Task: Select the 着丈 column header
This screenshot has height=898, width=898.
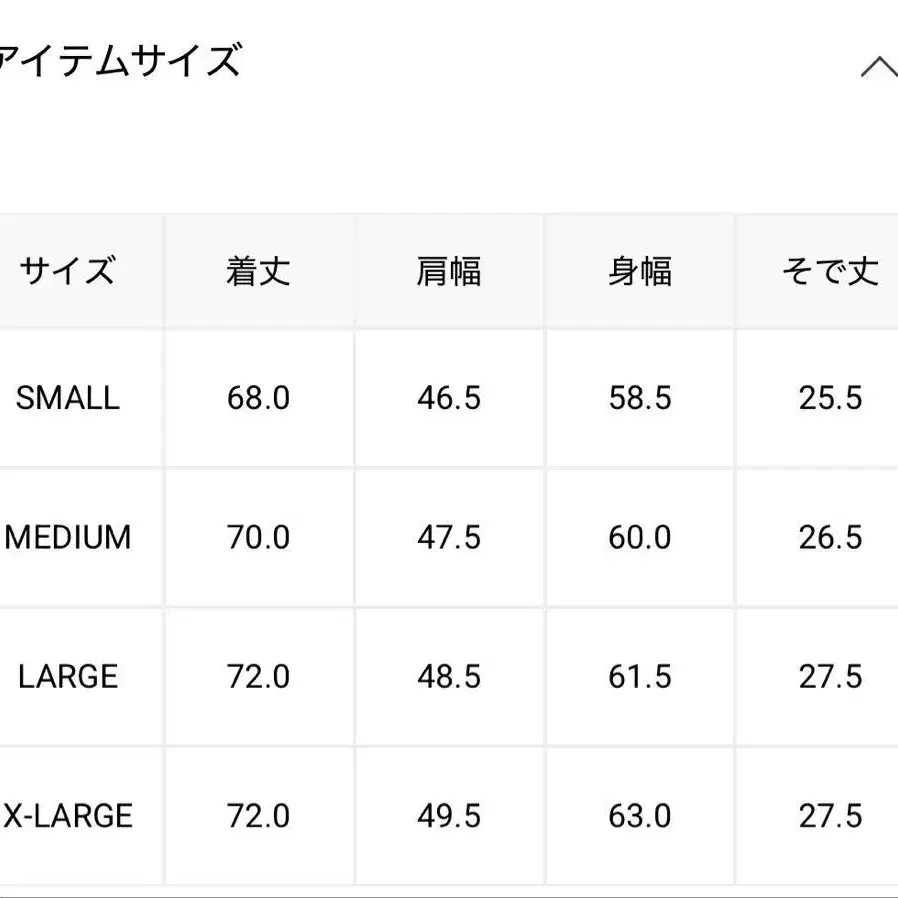Action: tap(258, 271)
